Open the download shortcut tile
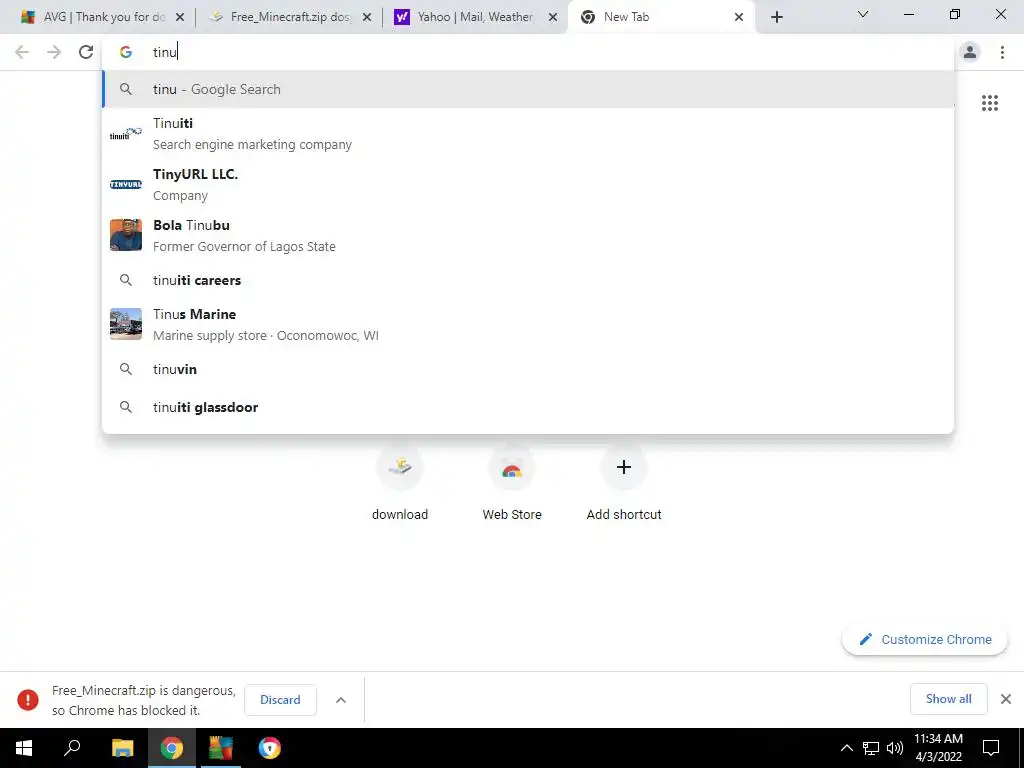This screenshot has height=768, width=1024. 400,483
